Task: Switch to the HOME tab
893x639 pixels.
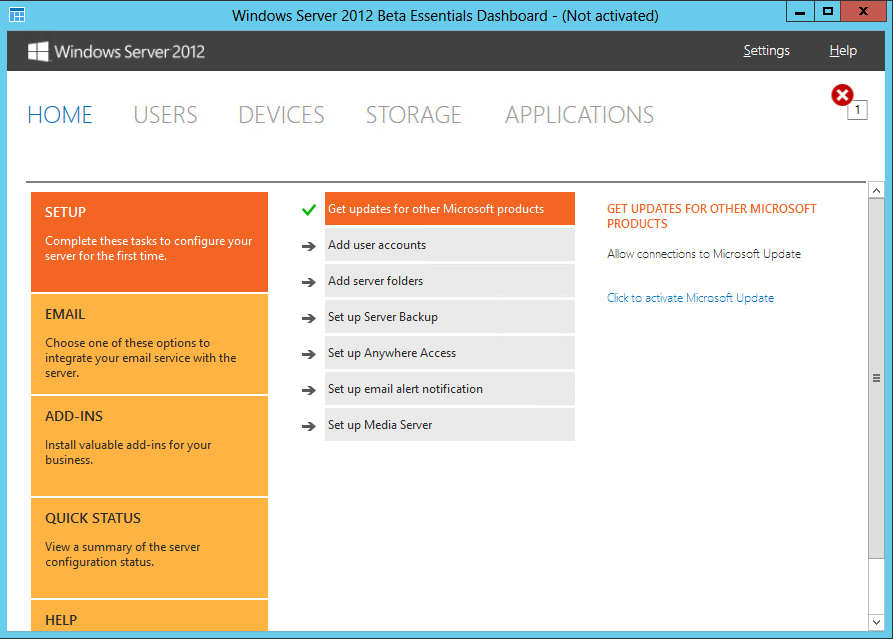Action: [60, 115]
